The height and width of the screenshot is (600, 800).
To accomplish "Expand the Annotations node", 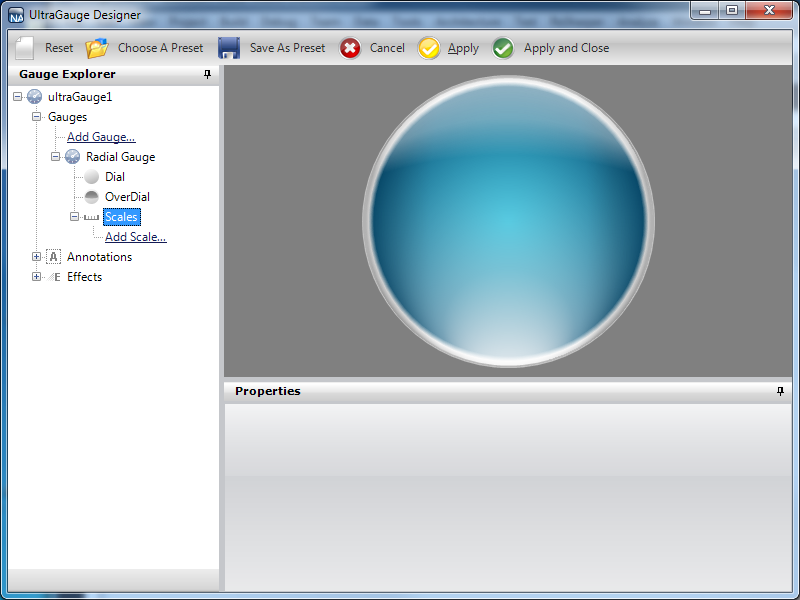I will (37, 257).
